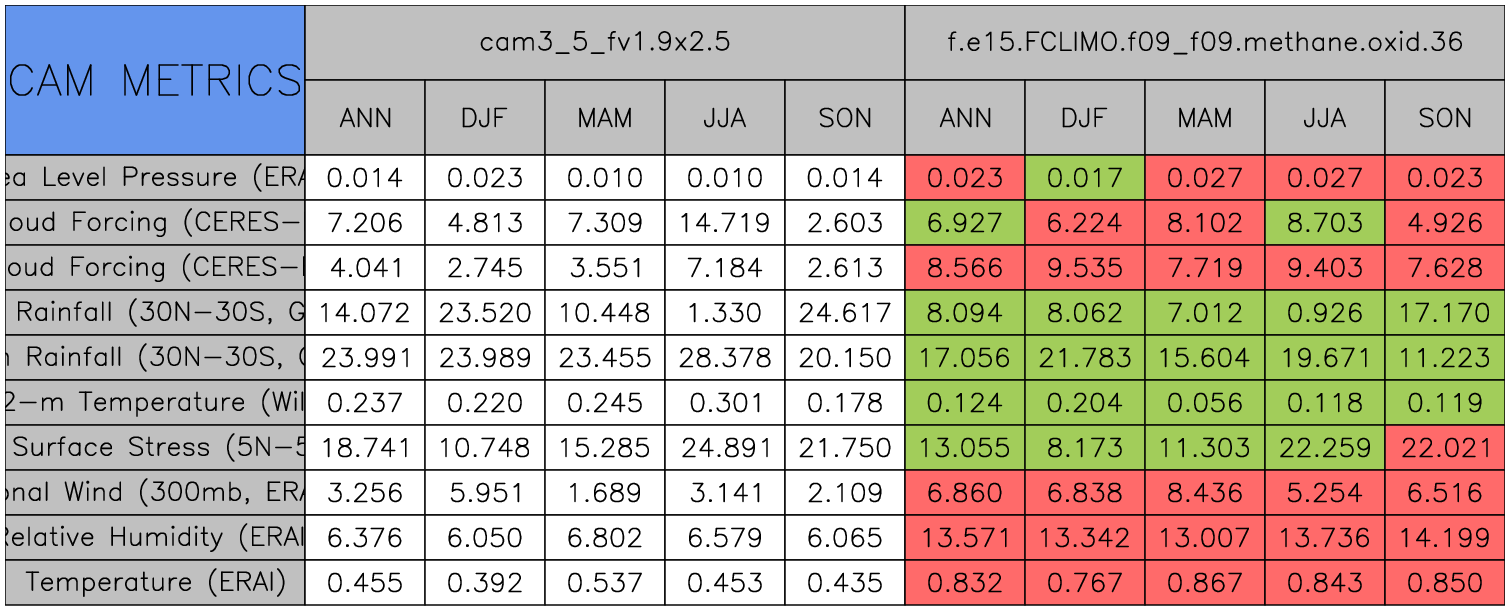
Task: Click the cell showing 14.719
Action: pos(725,222)
